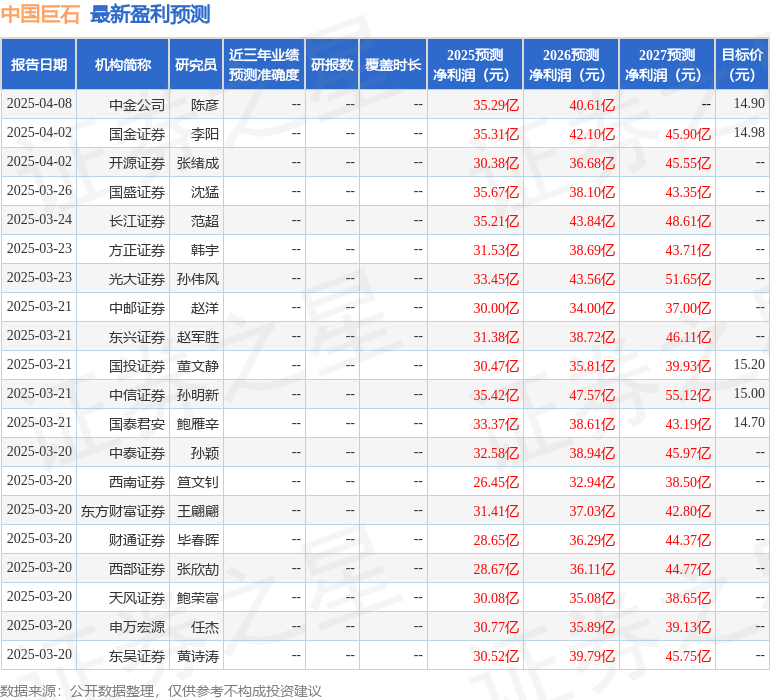
Task: Select the date 2025-04-08 cell
Action: [39, 104]
